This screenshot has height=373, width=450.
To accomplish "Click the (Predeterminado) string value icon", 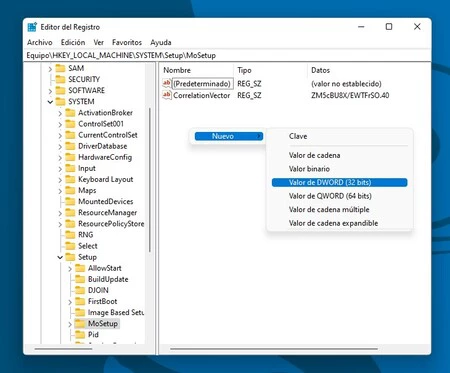I will (x=167, y=83).
